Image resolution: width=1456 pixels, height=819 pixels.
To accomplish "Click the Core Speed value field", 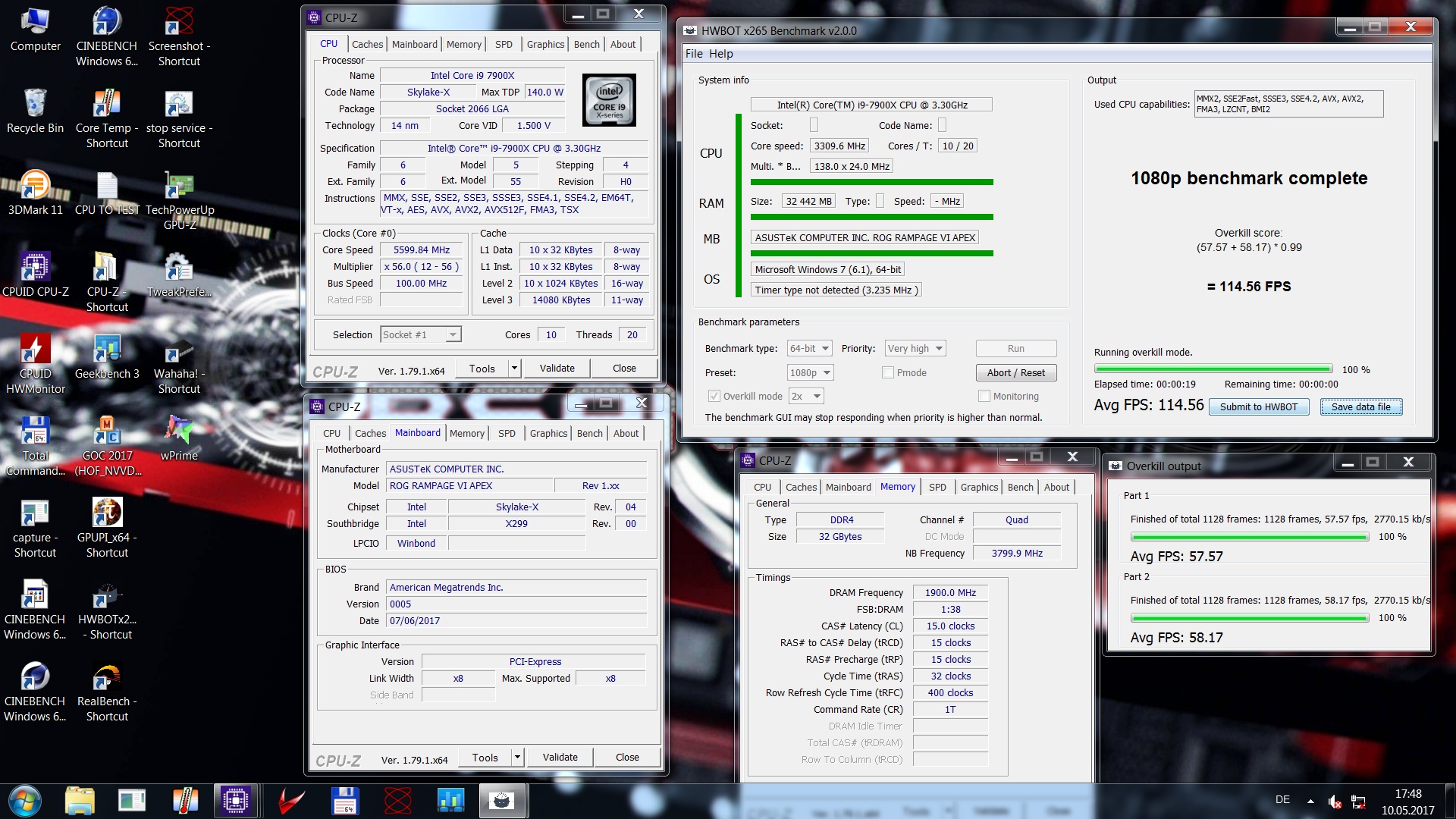I will (422, 249).
